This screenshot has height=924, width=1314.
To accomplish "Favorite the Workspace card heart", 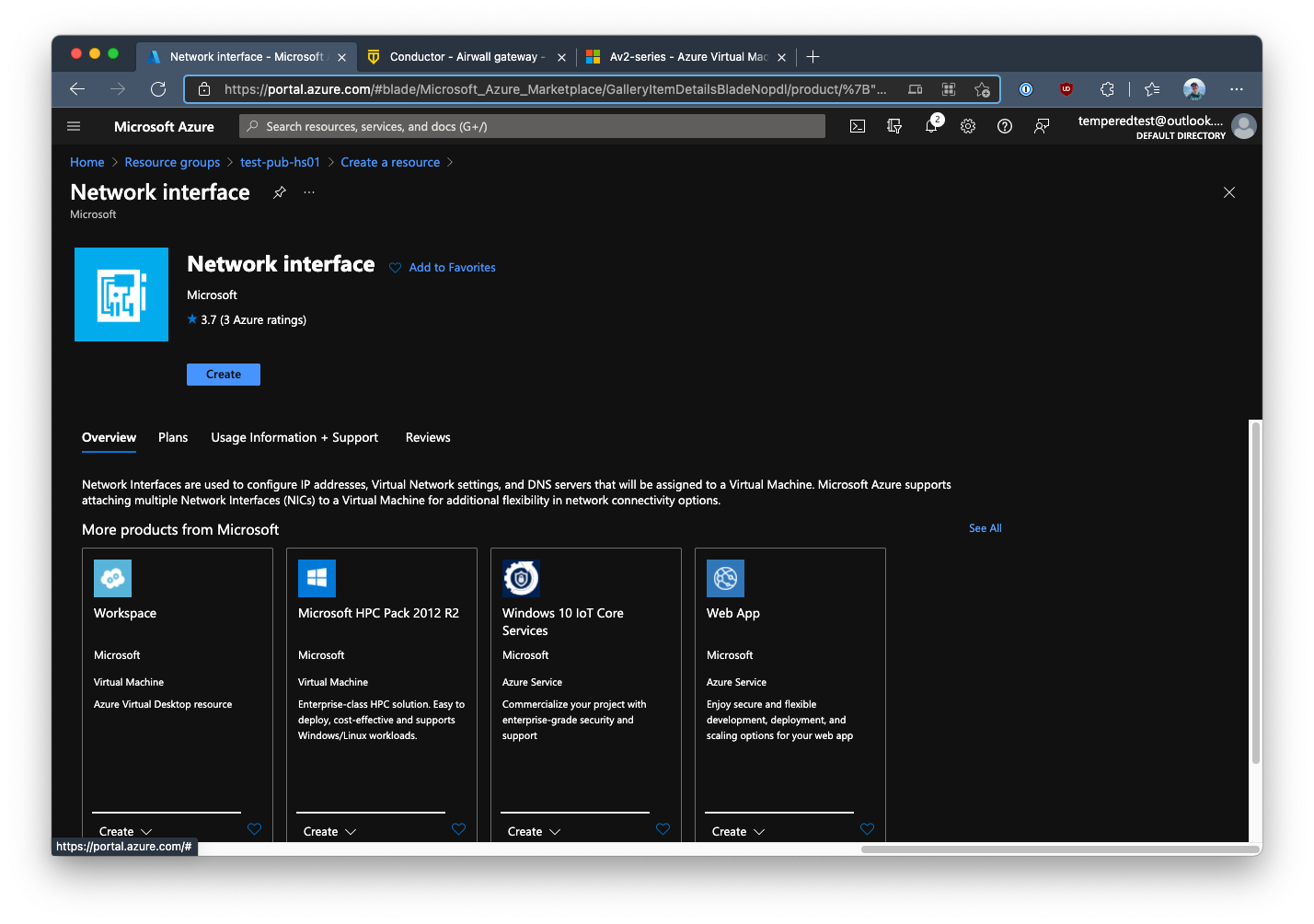I will coord(255,829).
